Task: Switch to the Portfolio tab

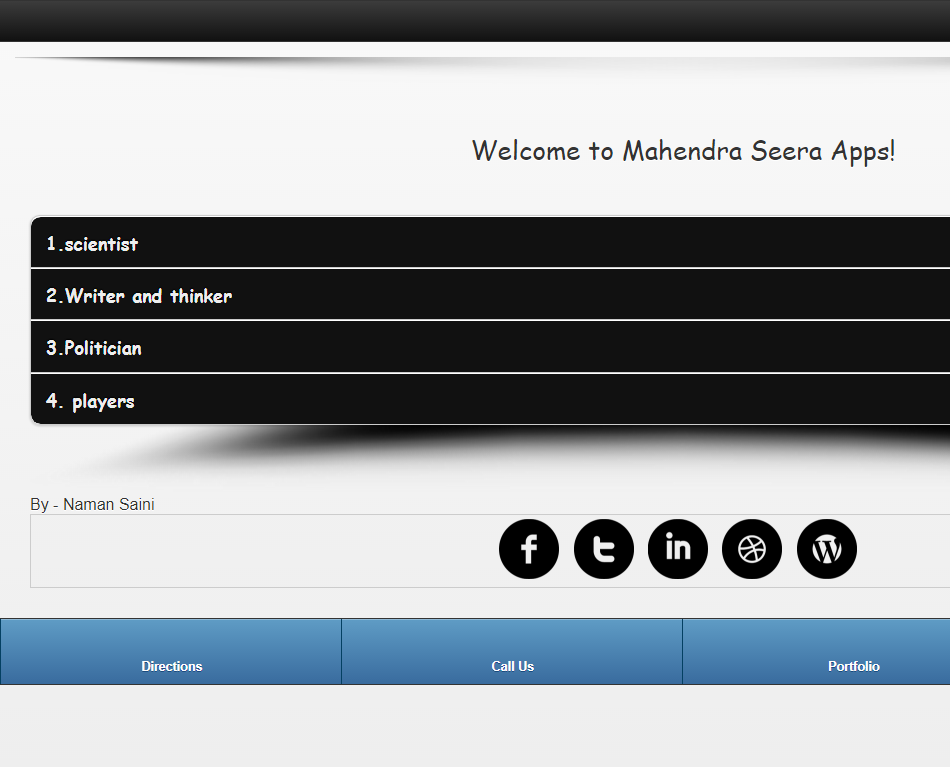Action: pyautogui.click(x=816, y=652)
